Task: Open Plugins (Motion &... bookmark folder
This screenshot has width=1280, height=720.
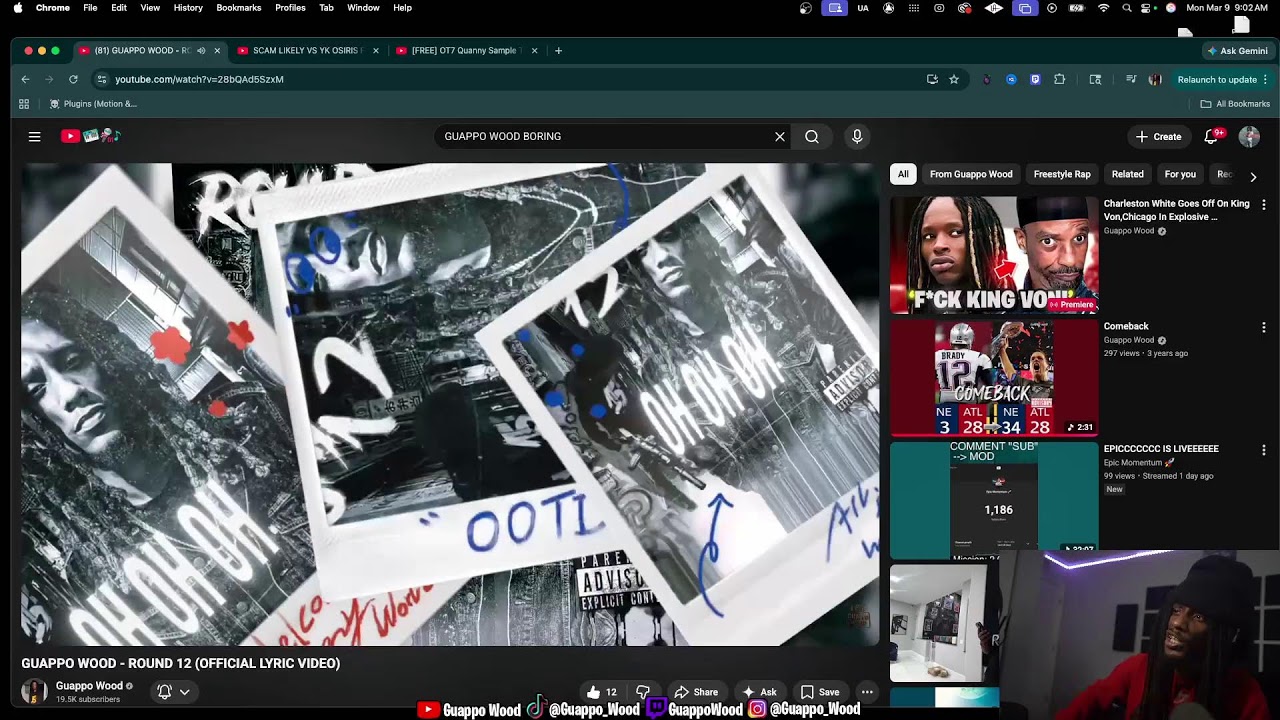Action: 93,104
